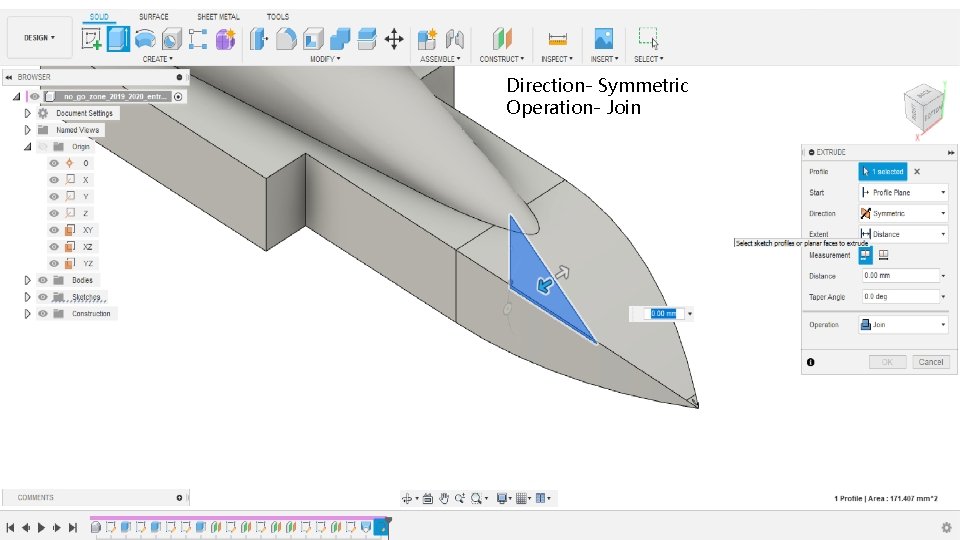Click the Taper Angle field
960x540 pixels.
tap(900, 296)
